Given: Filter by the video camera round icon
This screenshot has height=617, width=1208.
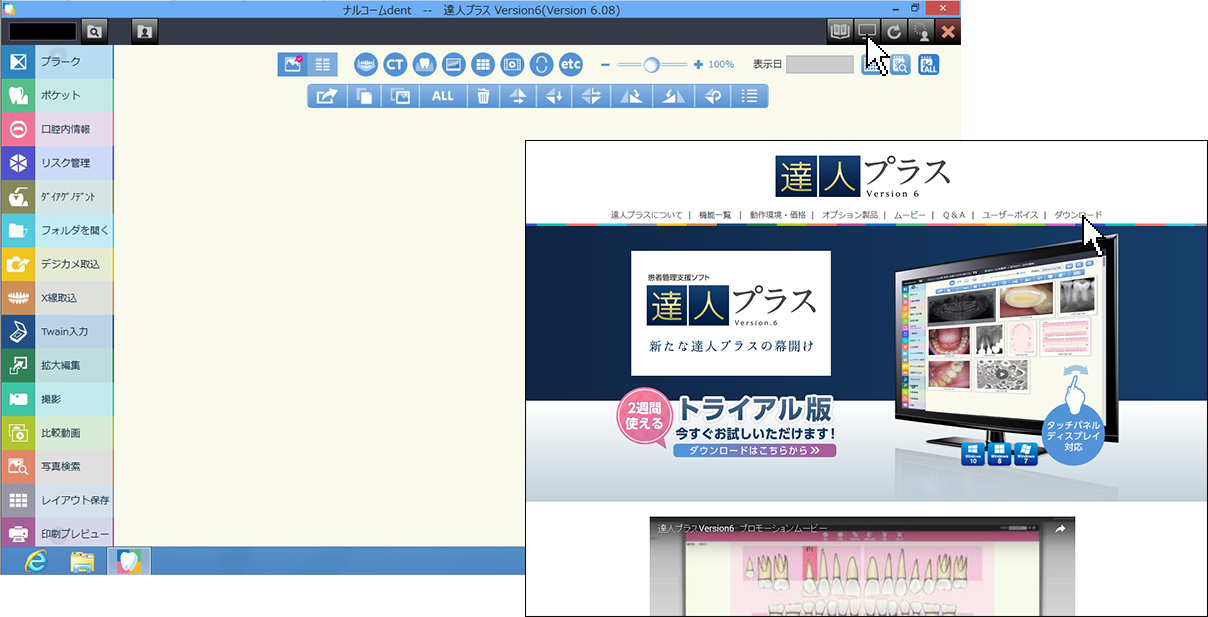Looking at the screenshot, I should coord(512,64).
